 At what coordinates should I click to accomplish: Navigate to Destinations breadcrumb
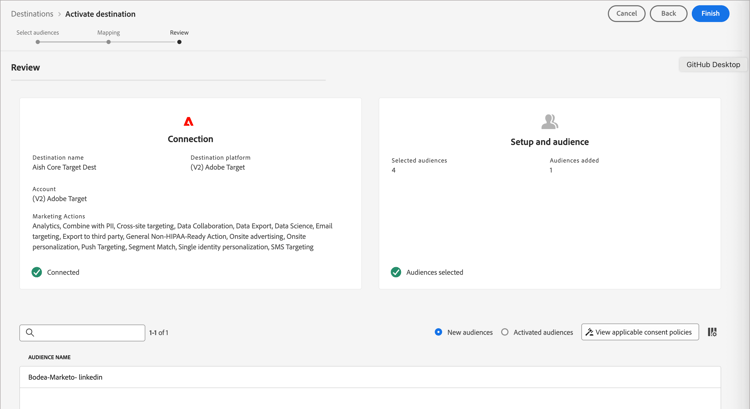click(32, 14)
